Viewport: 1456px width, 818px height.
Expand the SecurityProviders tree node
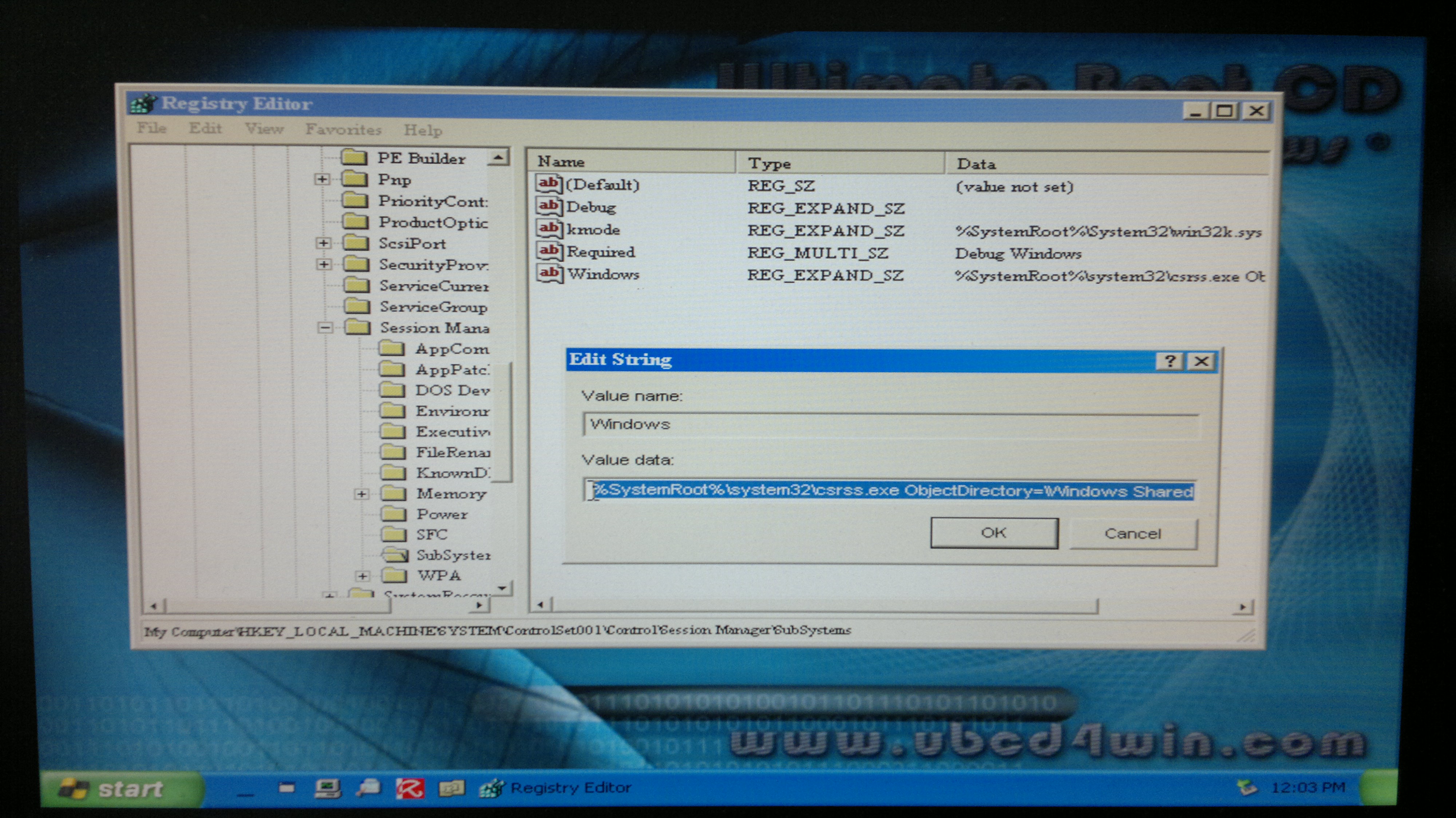coord(324,264)
